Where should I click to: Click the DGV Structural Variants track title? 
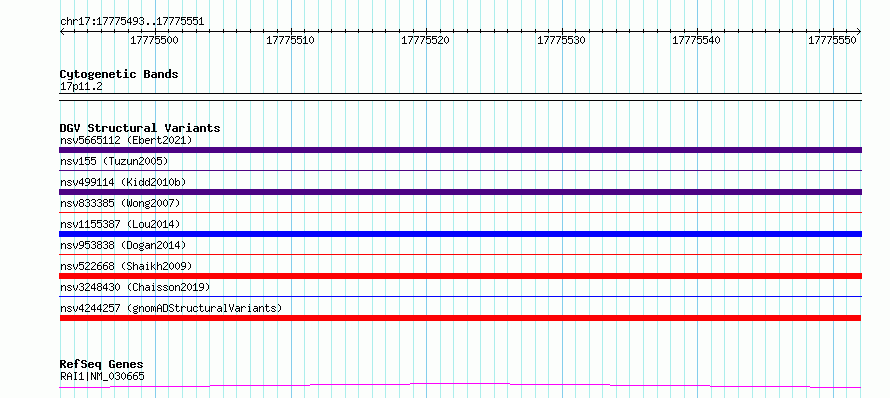pos(140,128)
